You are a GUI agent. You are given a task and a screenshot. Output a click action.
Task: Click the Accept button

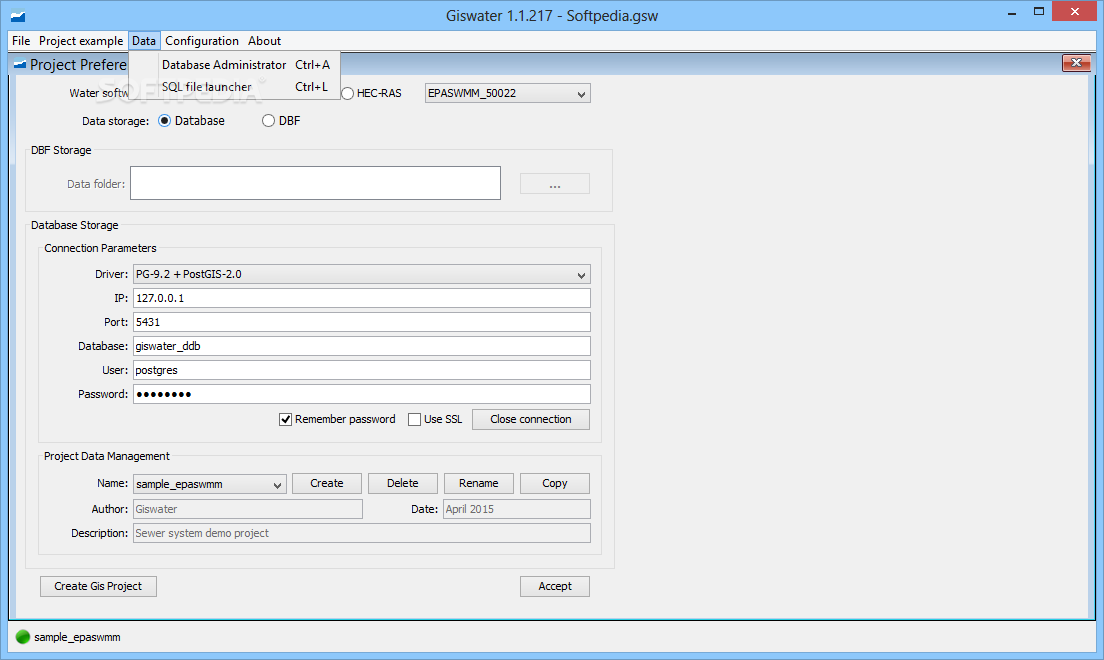click(555, 586)
